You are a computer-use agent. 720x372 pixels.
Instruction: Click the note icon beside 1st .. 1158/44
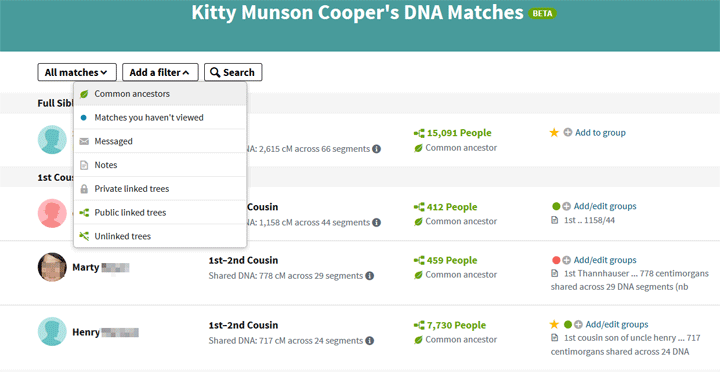tap(555, 220)
